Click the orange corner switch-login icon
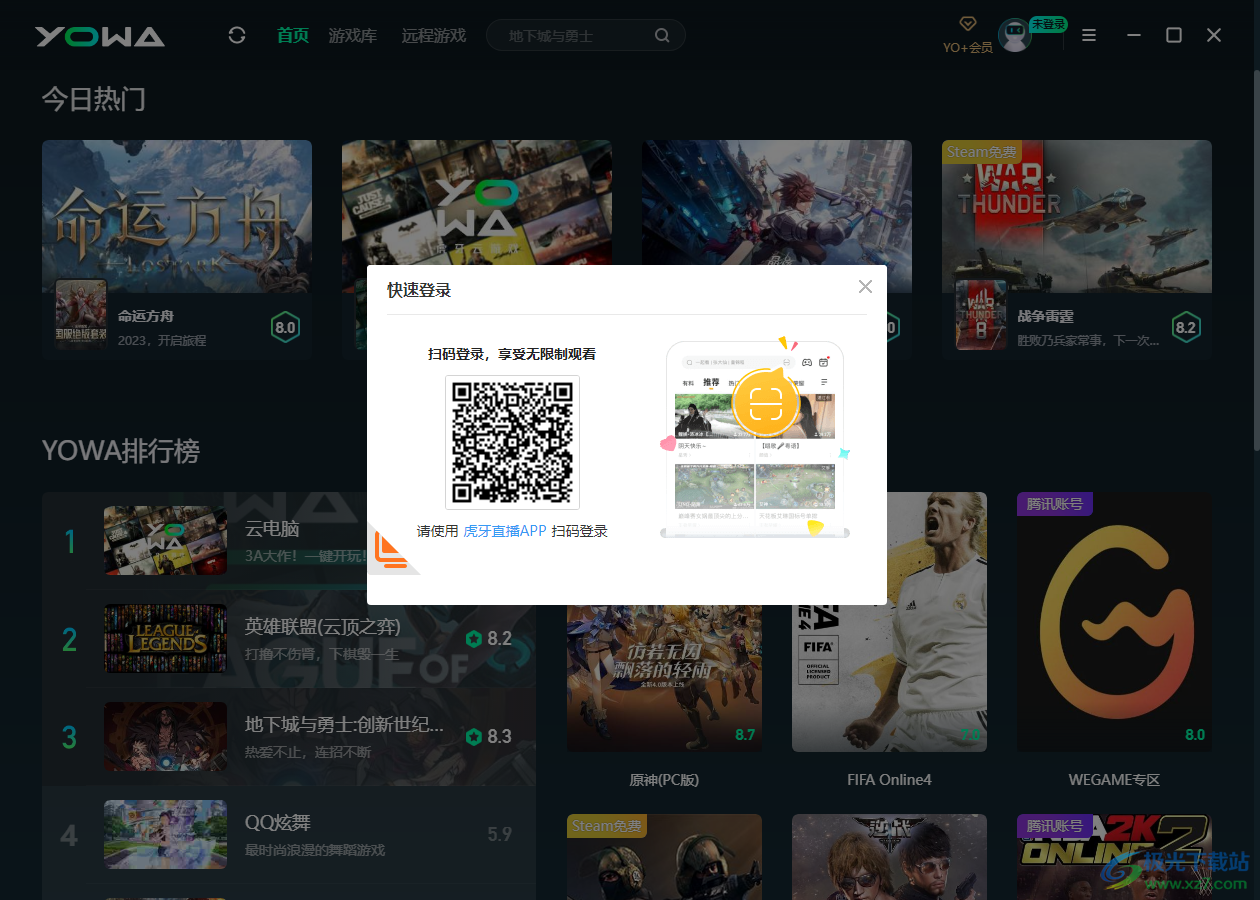This screenshot has width=1260, height=900. [x=391, y=550]
